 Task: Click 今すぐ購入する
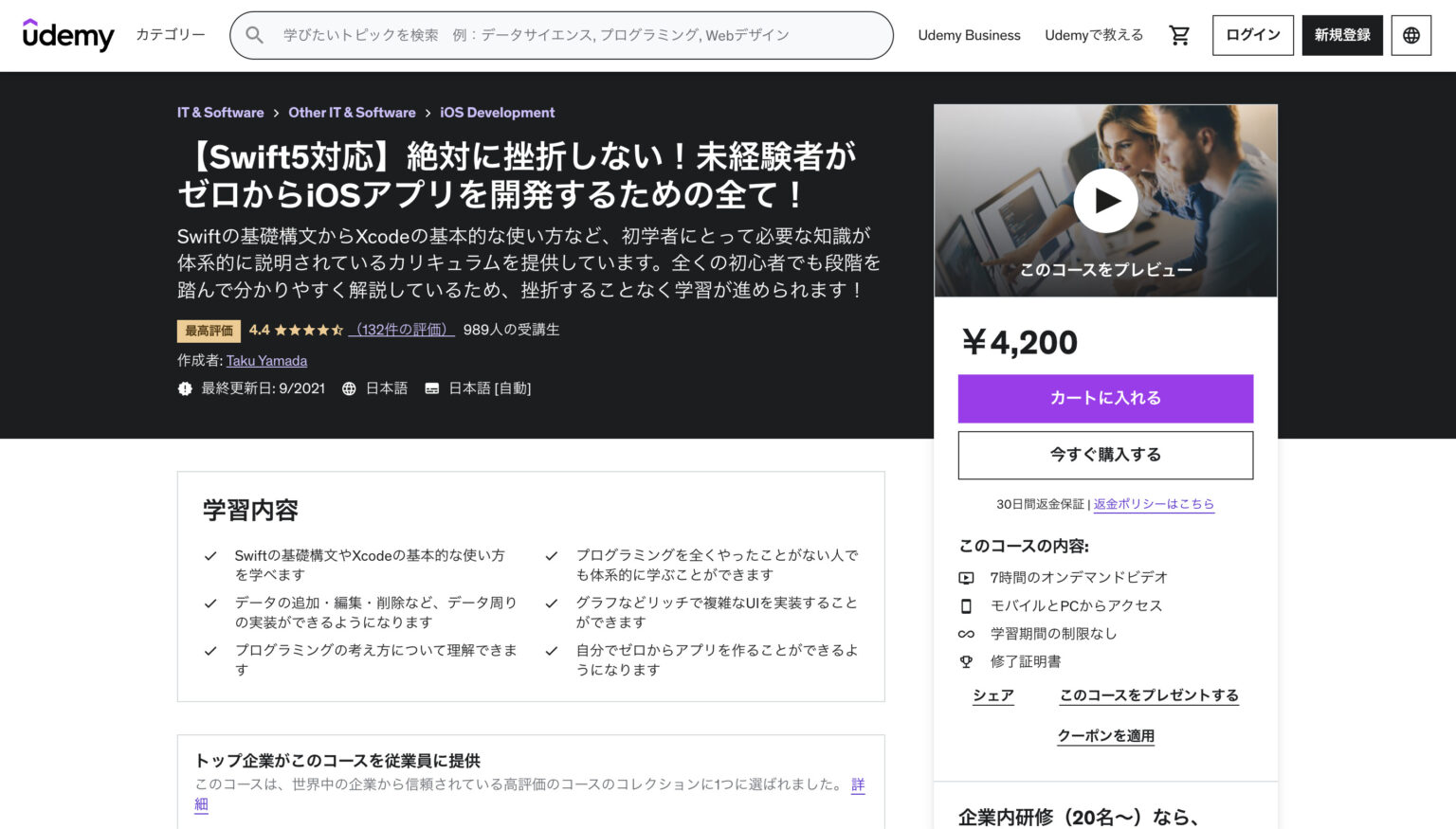pos(1105,455)
